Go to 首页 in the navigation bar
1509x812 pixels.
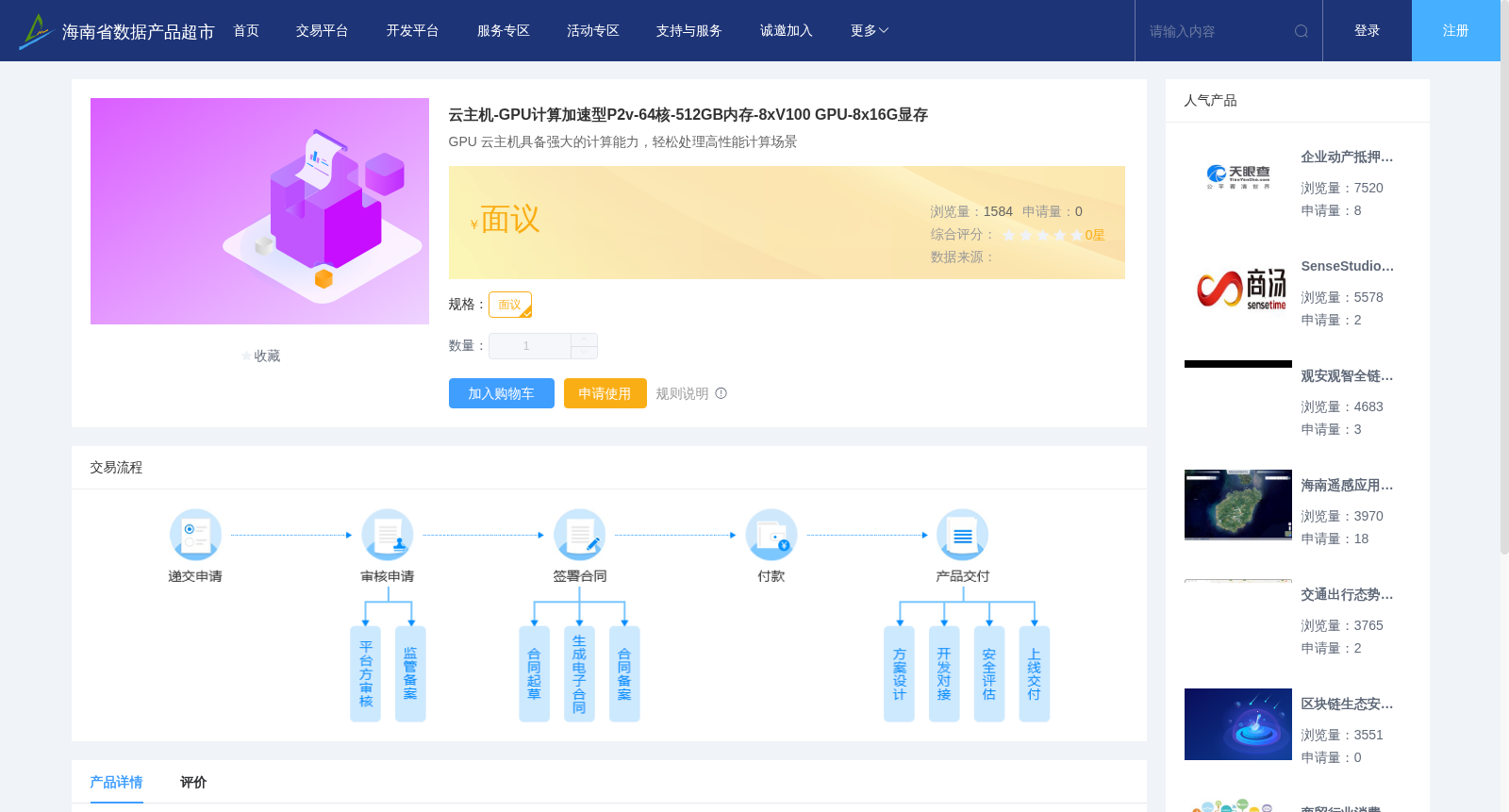(x=246, y=31)
